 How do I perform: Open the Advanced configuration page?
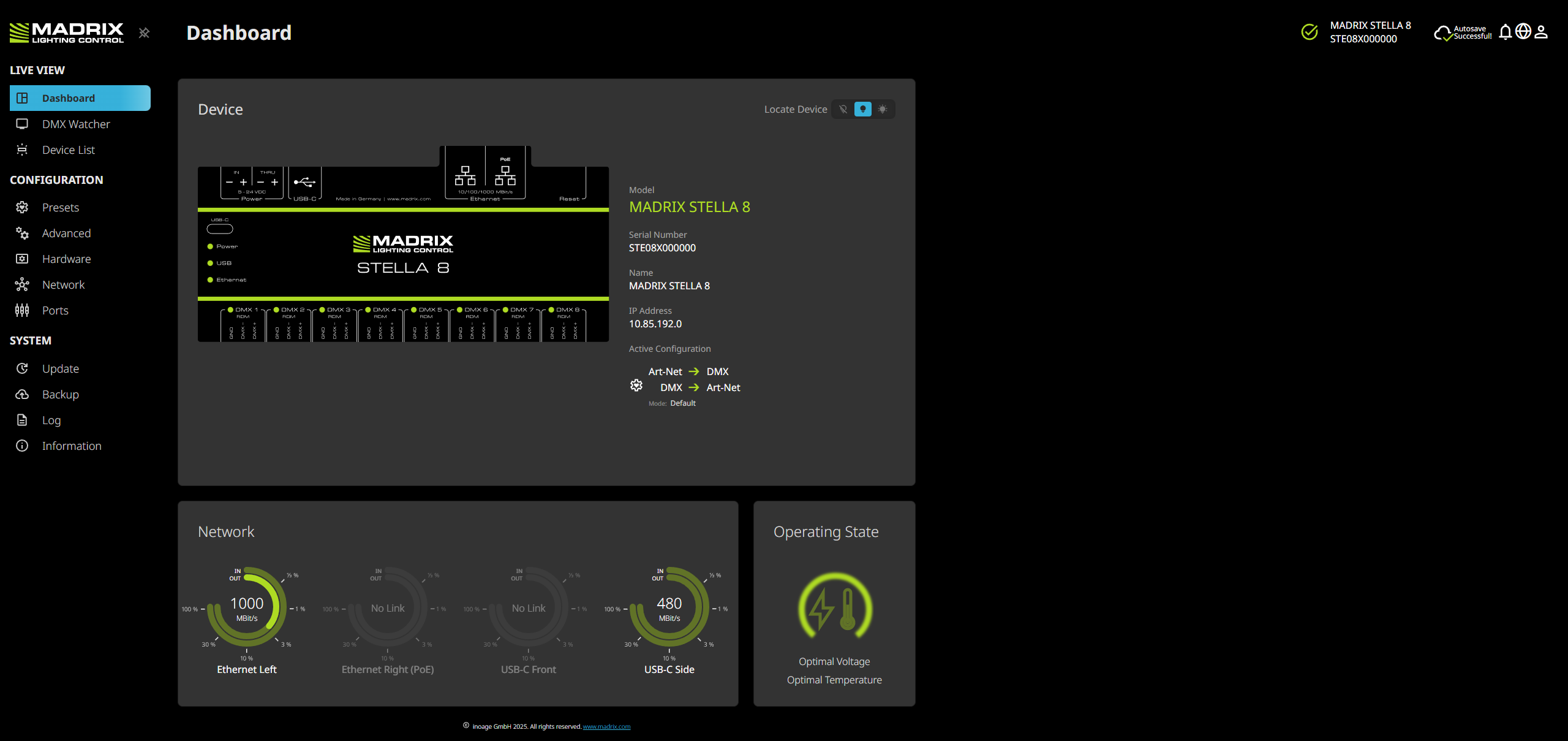[80, 233]
